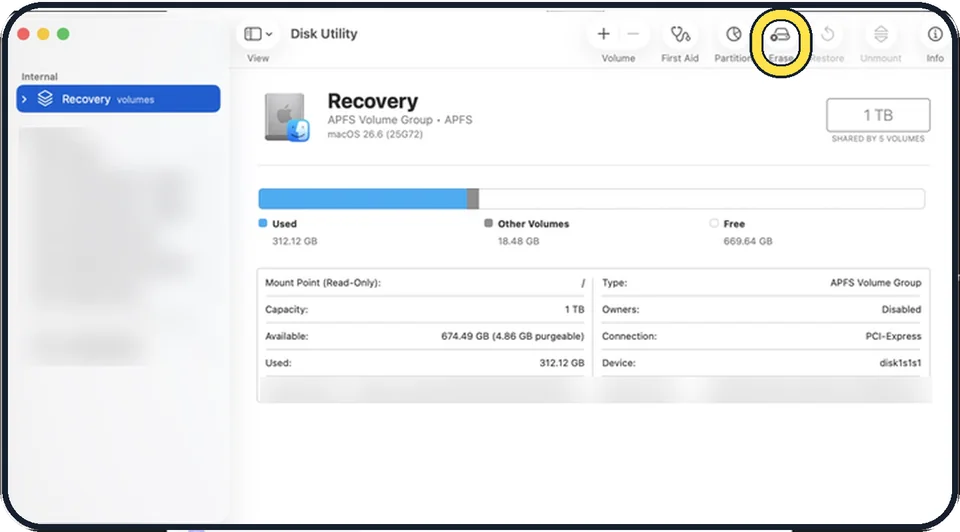
Task: Click the '669.64 GB' free value
Action: click(748, 241)
